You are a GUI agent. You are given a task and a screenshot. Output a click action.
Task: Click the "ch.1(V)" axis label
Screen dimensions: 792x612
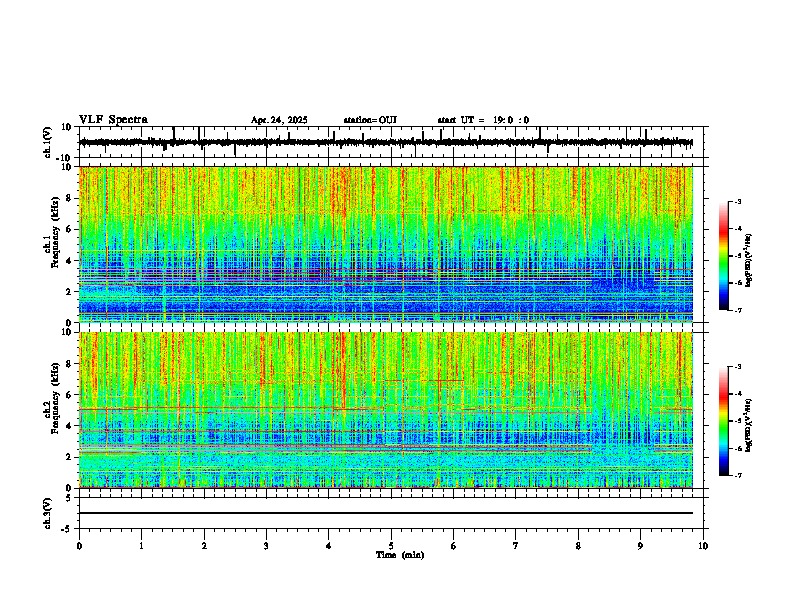48,142
